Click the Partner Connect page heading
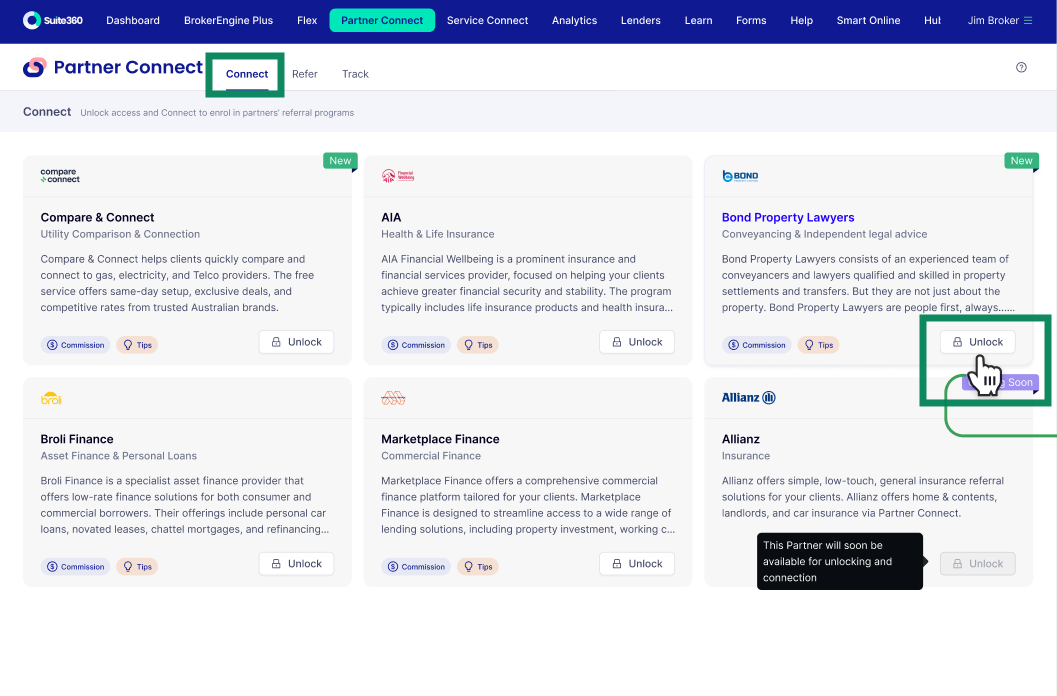The height and width of the screenshot is (696, 1057). pyautogui.click(x=128, y=67)
